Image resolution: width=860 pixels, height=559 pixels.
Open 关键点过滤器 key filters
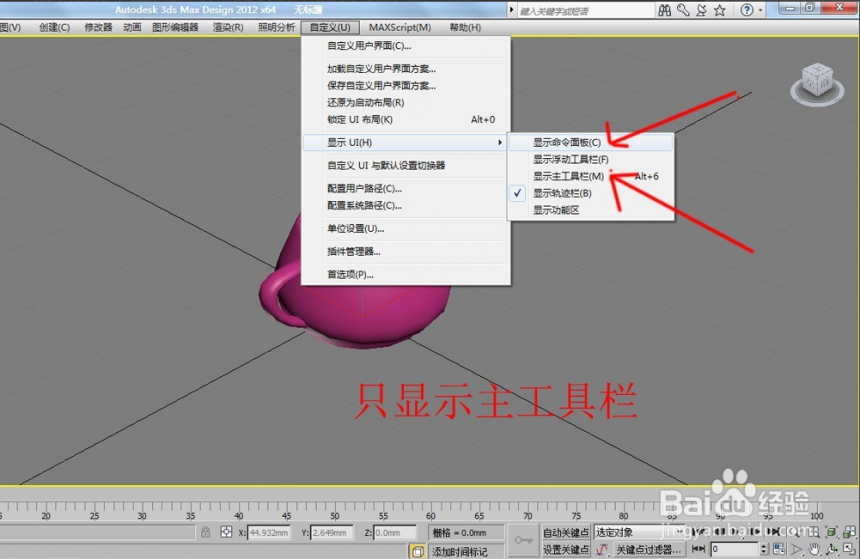(648, 549)
